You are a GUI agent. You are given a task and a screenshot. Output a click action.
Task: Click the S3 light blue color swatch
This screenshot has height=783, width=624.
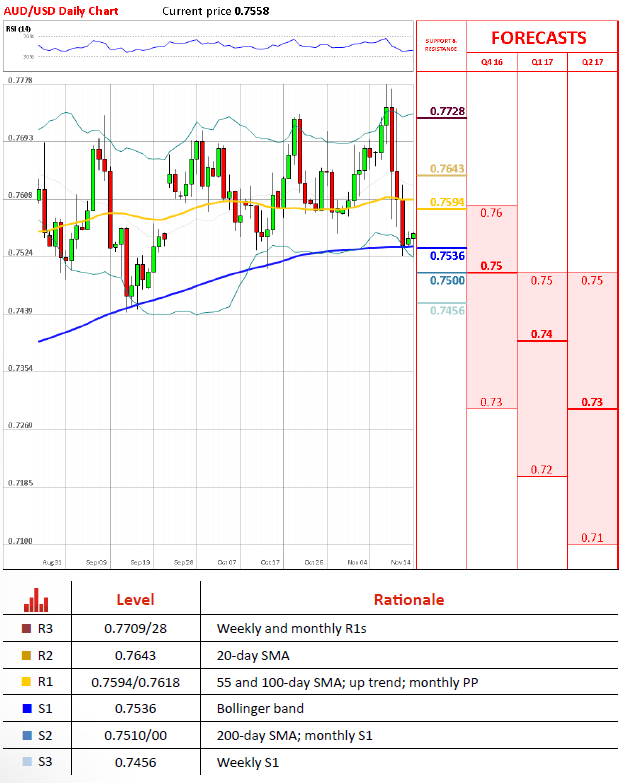(27, 762)
